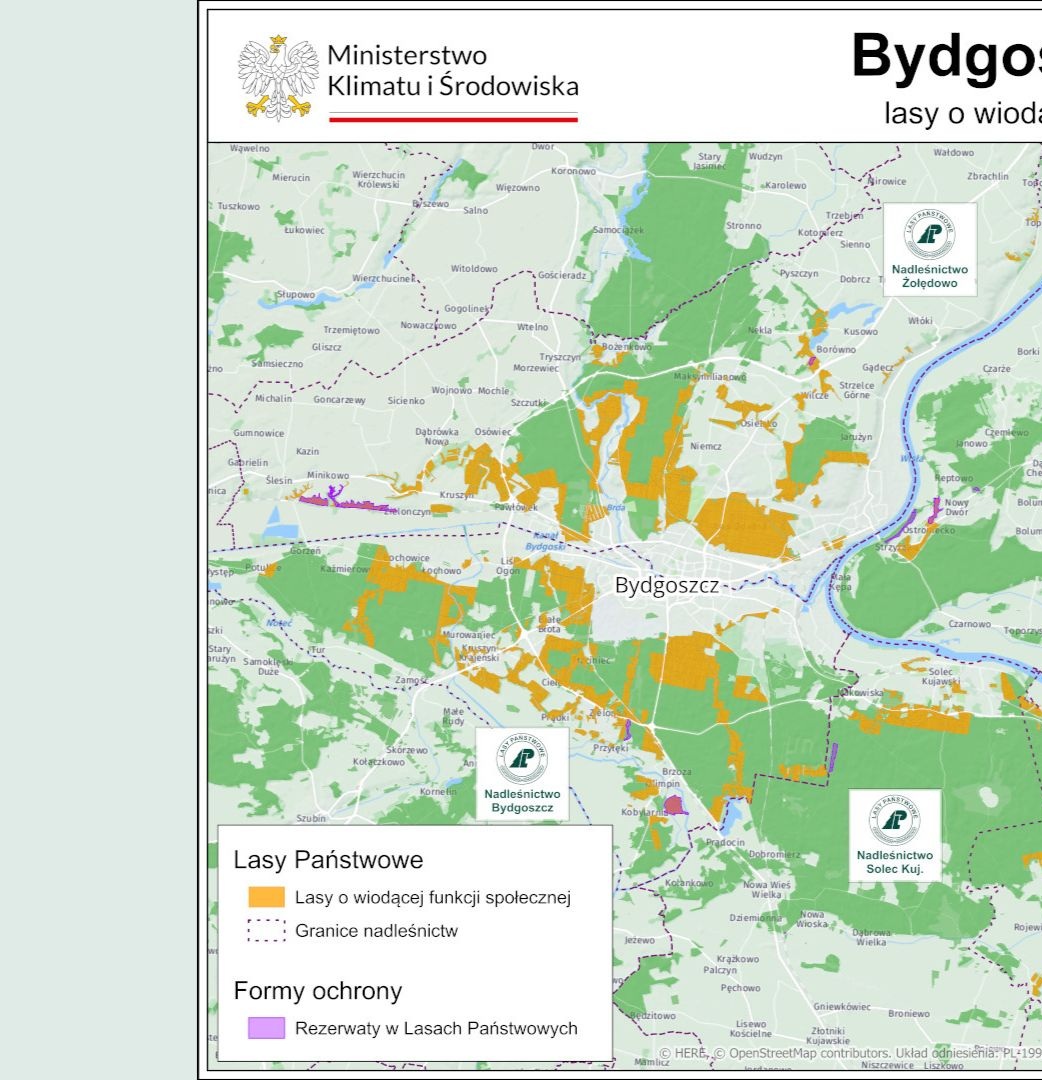Click the red line under ministry name
This screenshot has width=1042, height=1080.
(x=453, y=119)
